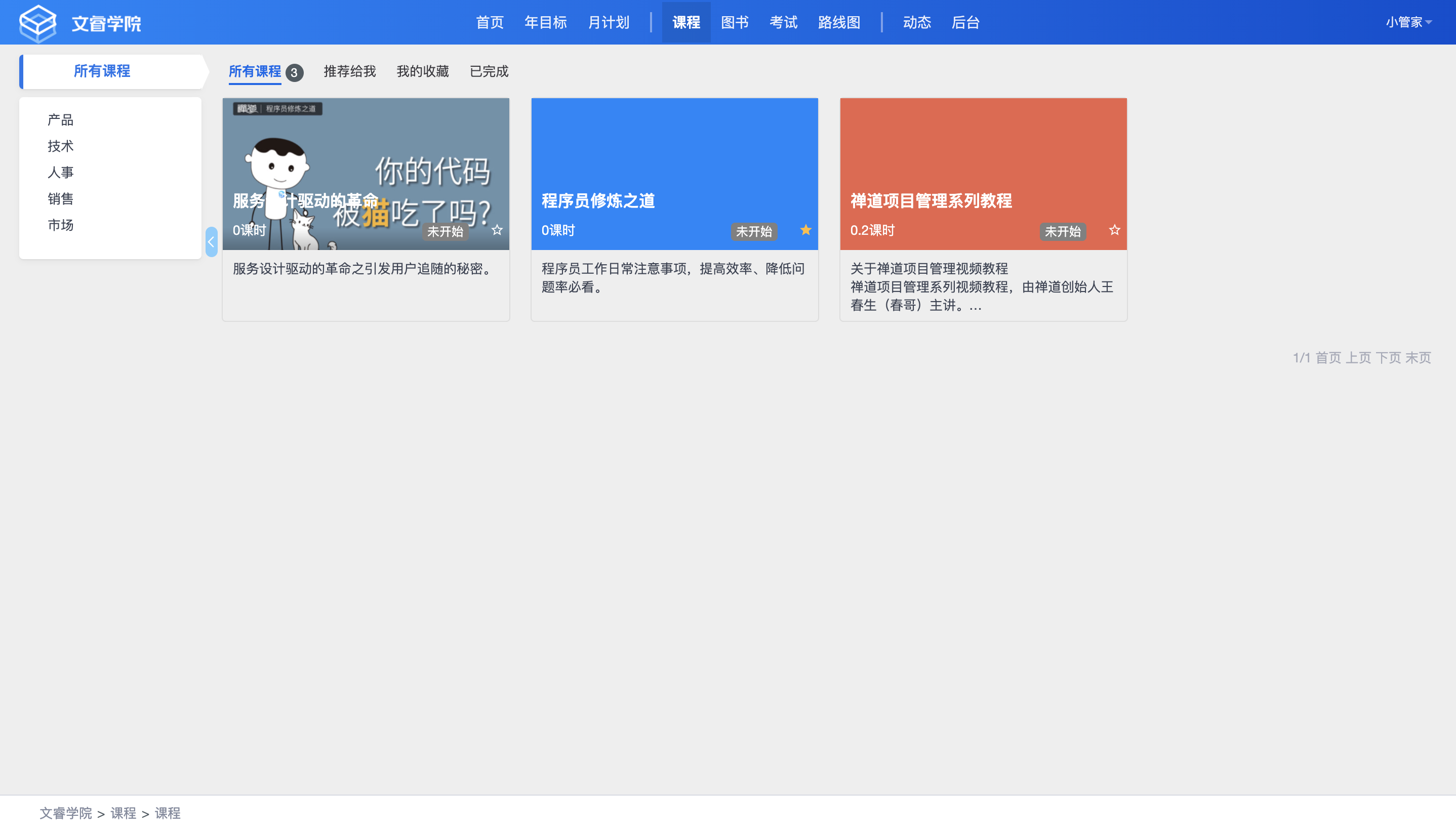Click 文睿学院 in the breadcrumb
Viewport: 1456px width, 830px height.
pyautogui.click(x=65, y=813)
